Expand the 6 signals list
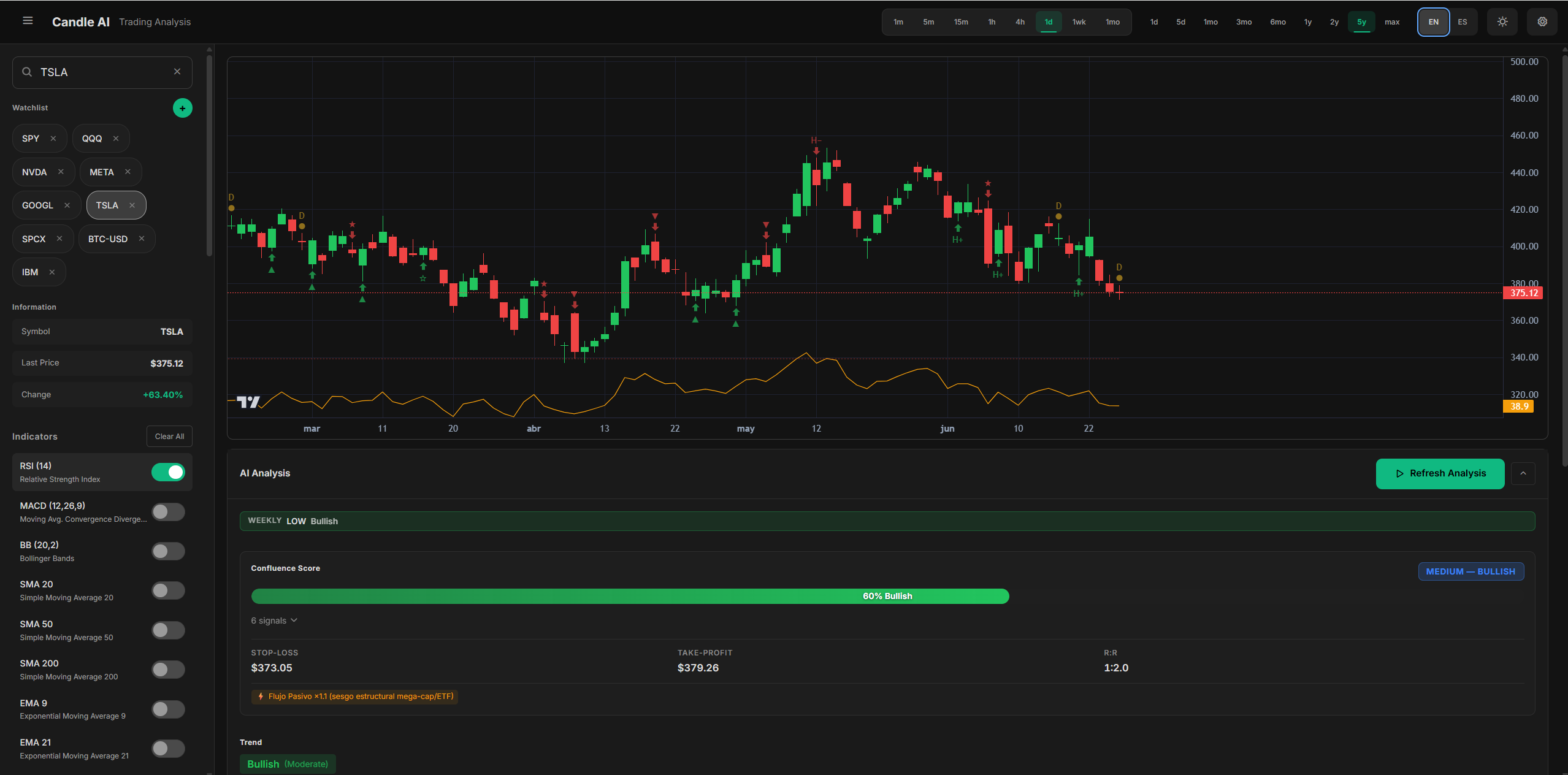1568x775 pixels. 274,620
